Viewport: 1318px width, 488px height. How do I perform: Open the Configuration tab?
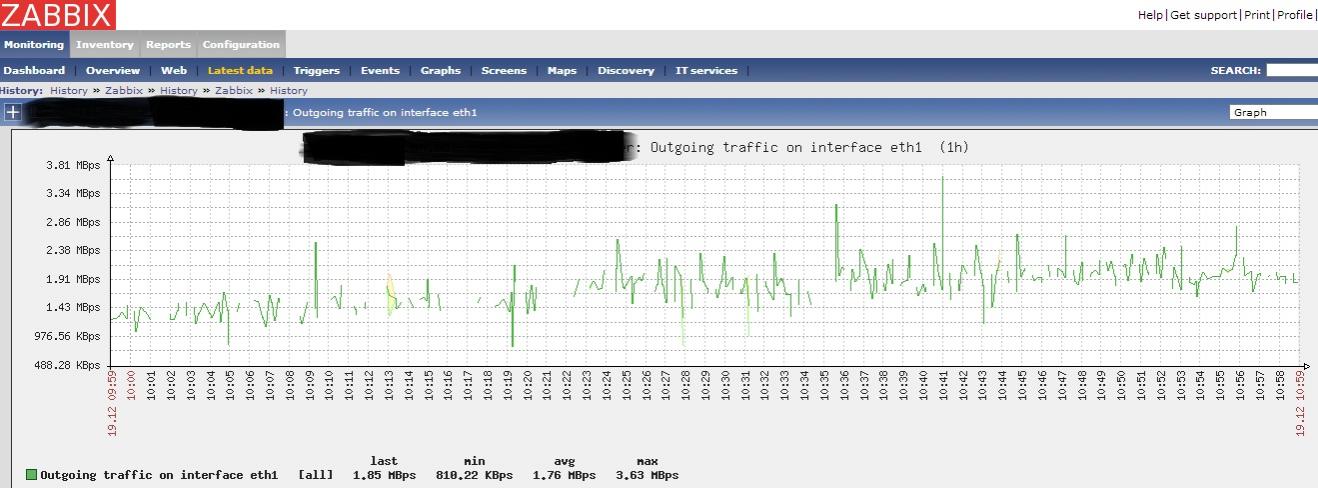tap(241, 44)
